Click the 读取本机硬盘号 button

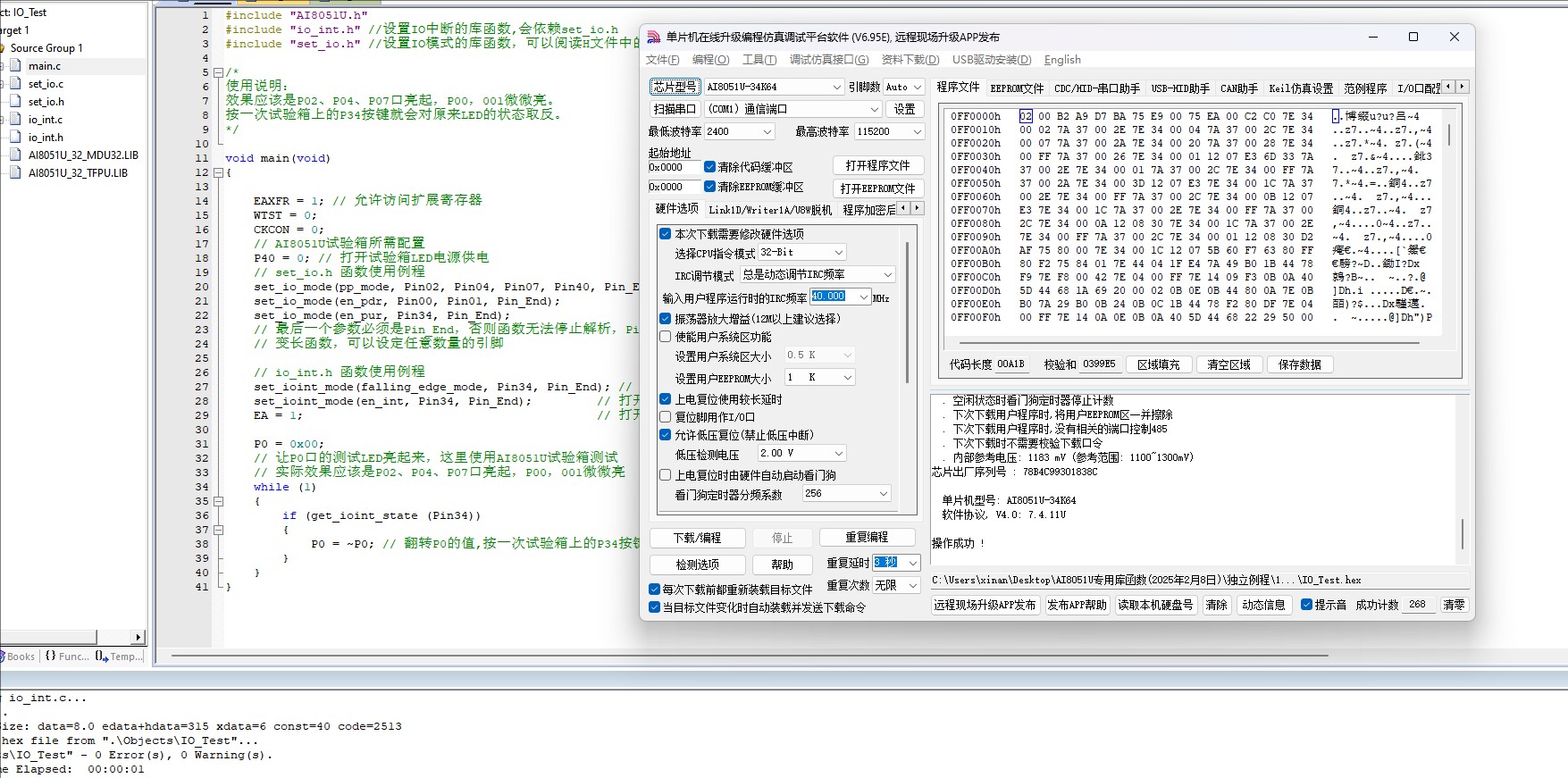tap(1155, 605)
